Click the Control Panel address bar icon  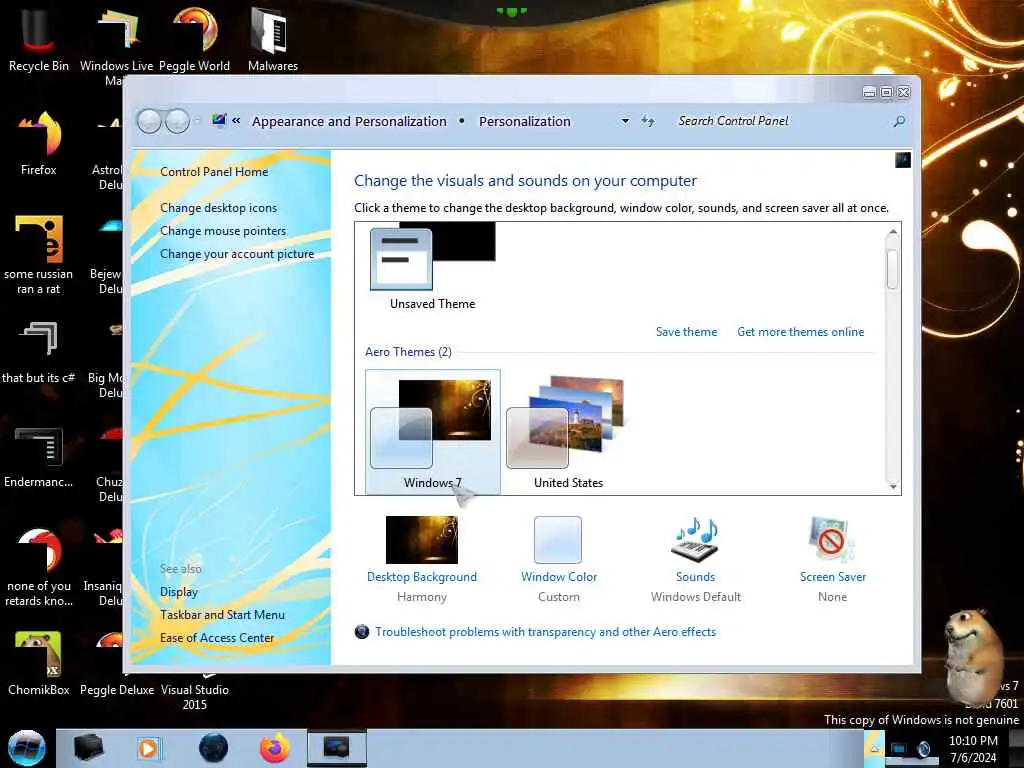[219, 120]
